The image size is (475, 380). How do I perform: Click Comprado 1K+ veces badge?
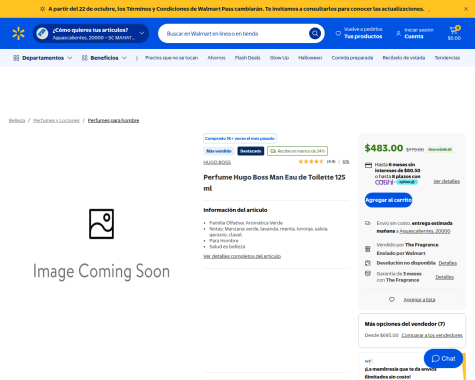click(240, 138)
